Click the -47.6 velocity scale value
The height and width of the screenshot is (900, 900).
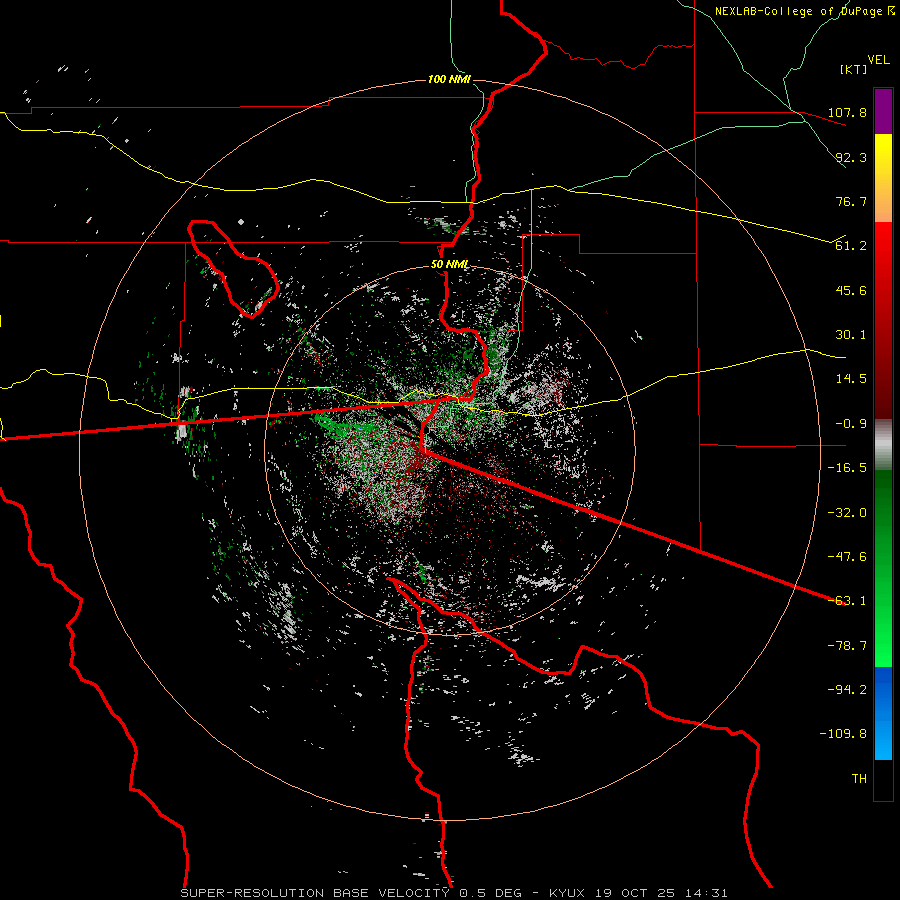pos(847,557)
